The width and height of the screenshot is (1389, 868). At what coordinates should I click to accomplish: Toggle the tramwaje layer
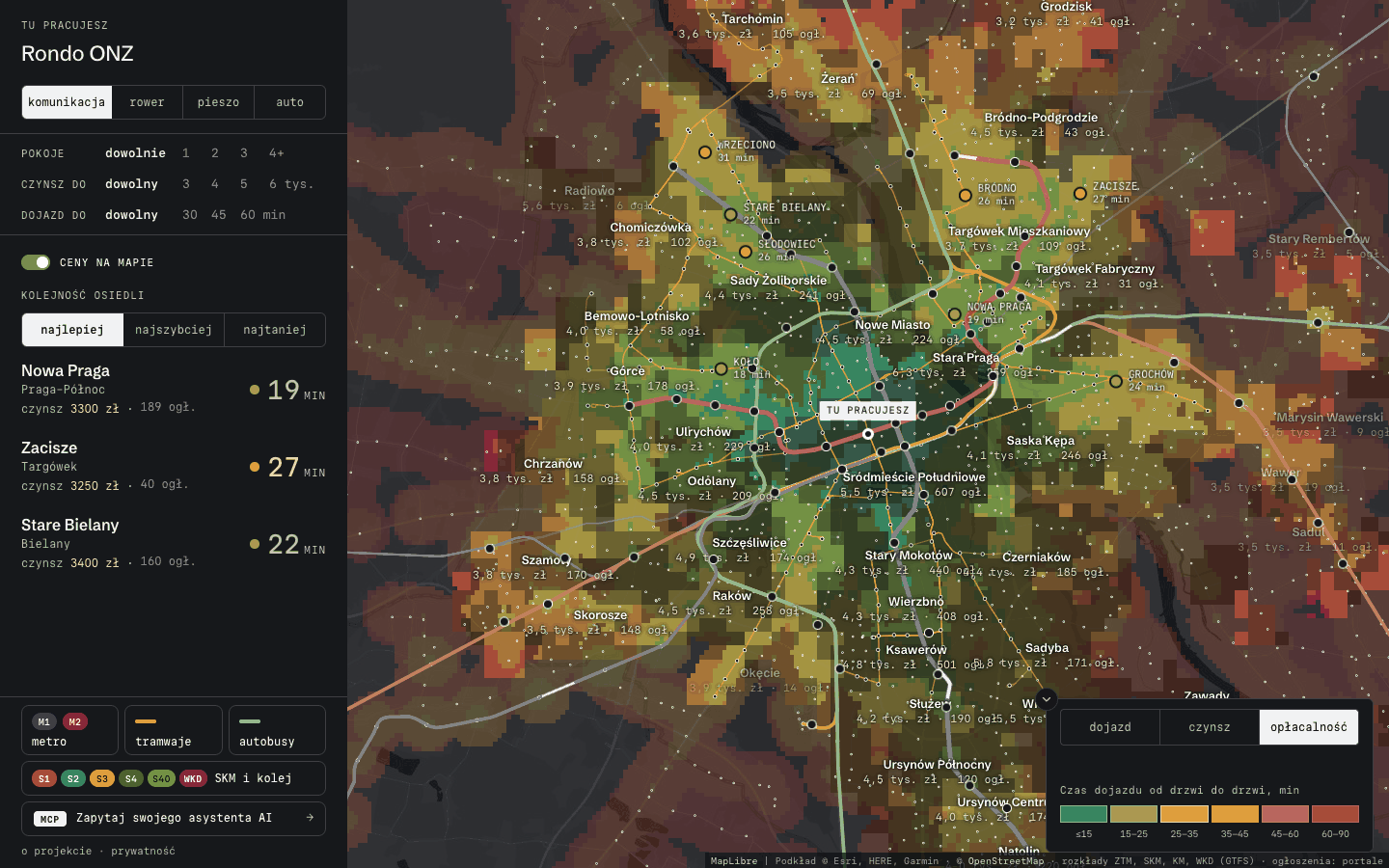(x=174, y=730)
